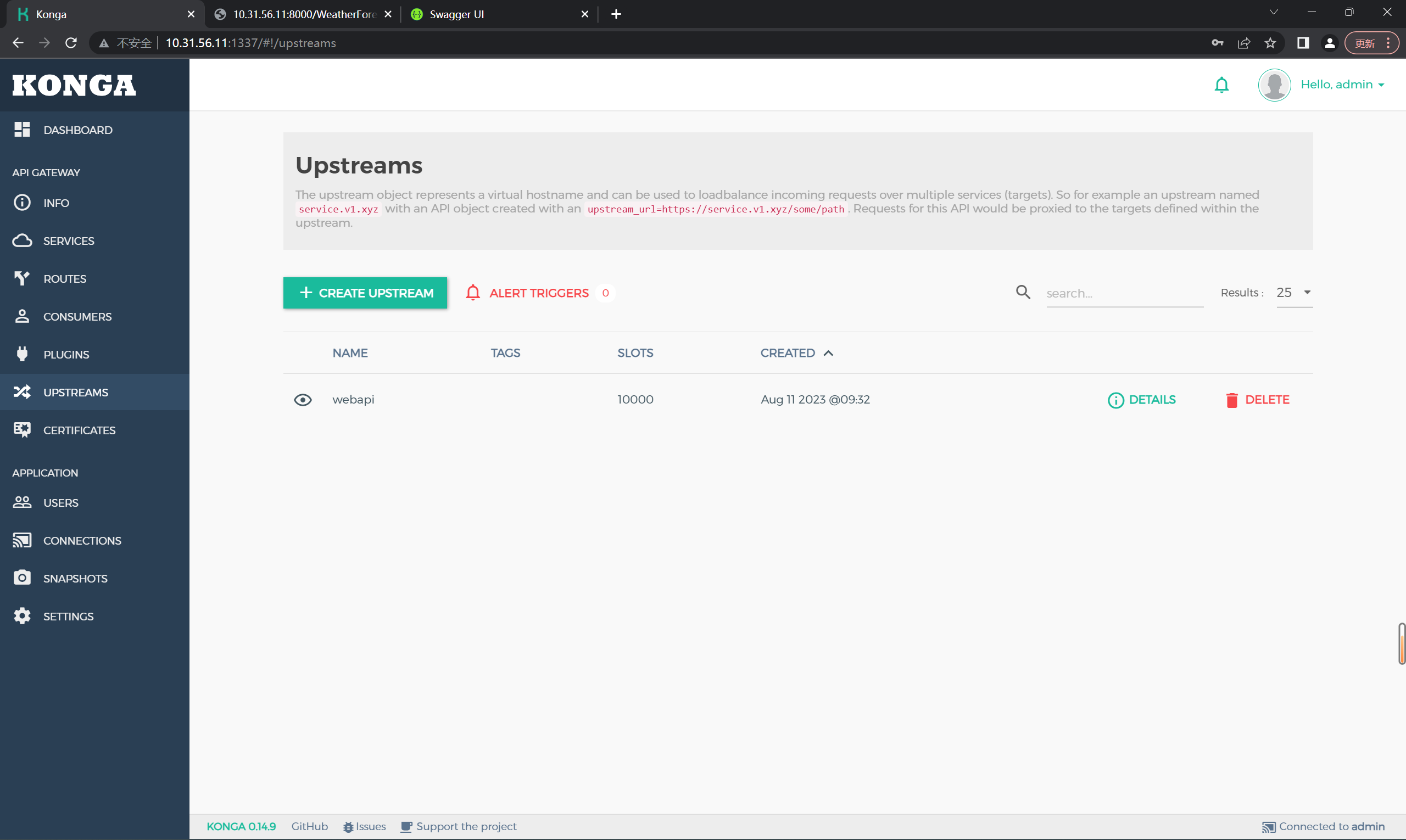Image resolution: width=1406 pixels, height=840 pixels.
Task: Open ALERT TRIGGERS link
Action: point(539,293)
